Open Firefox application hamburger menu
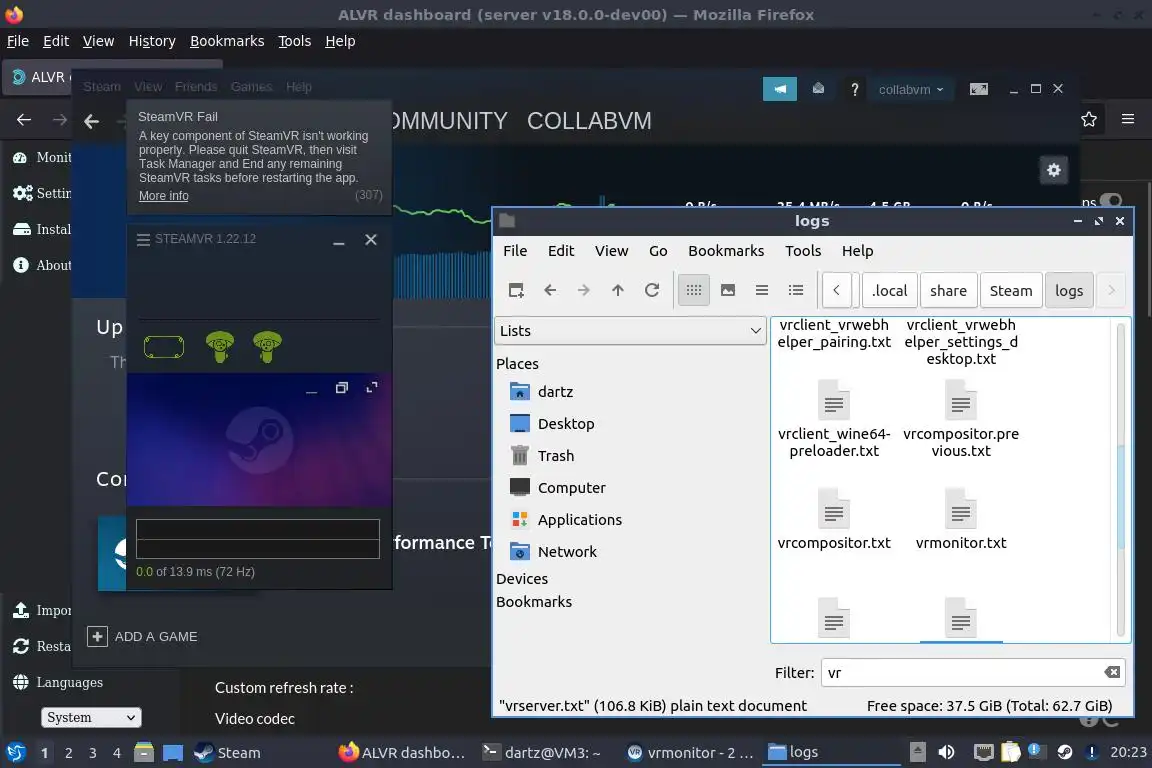The height and width of the screenshot is (768, 1152). (1128, 119)
